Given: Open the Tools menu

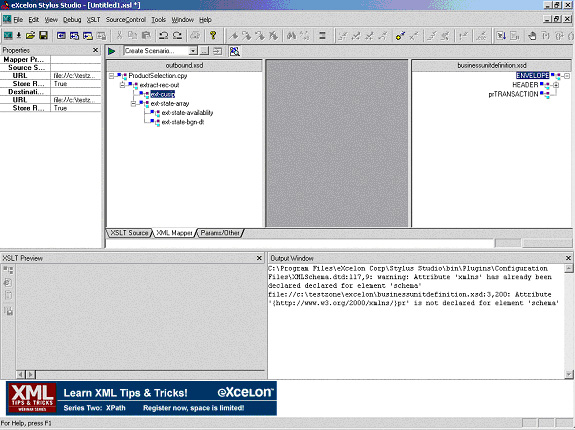Looking at the screenshot, I should coord(158,20).
